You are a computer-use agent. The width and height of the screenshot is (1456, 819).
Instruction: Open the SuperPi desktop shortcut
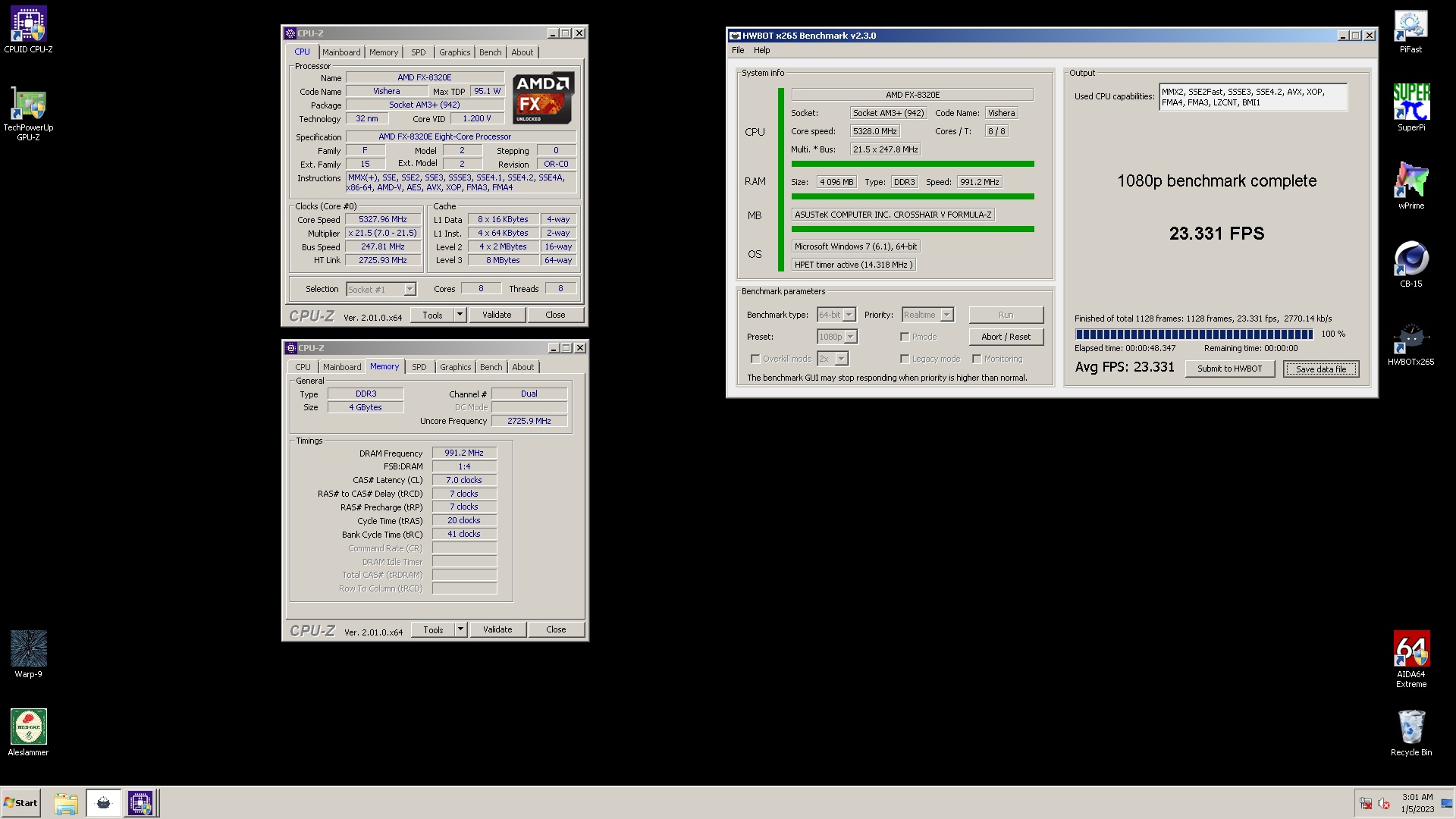[x=1410, y=108]
